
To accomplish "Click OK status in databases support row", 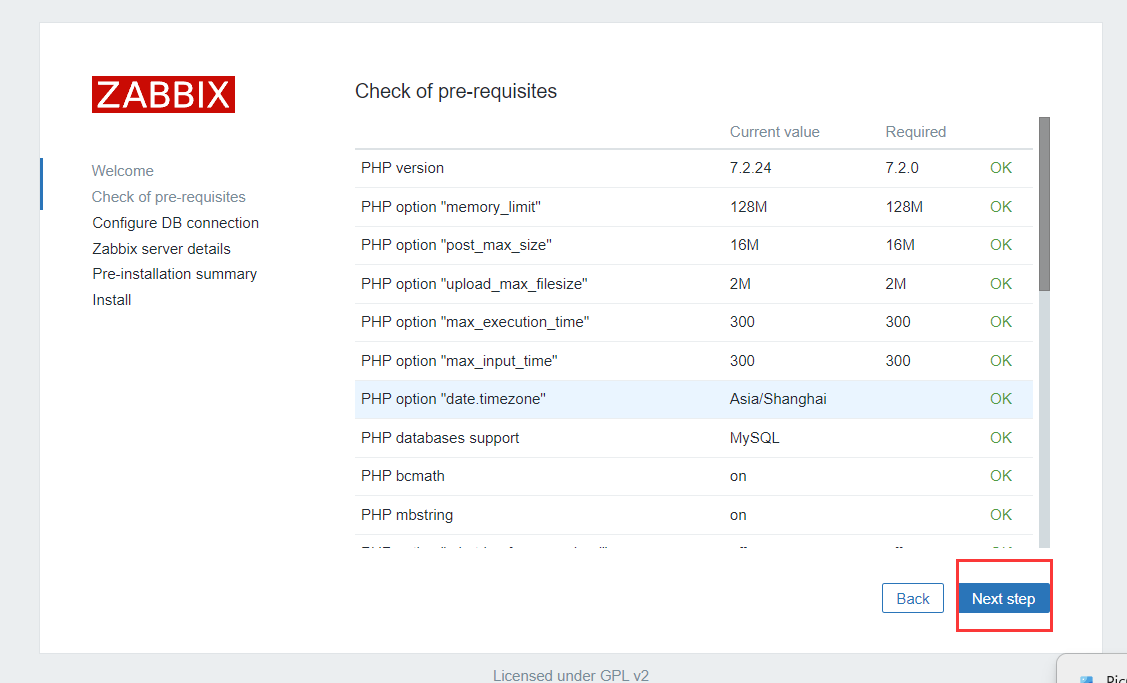I will coord(1000,438).
